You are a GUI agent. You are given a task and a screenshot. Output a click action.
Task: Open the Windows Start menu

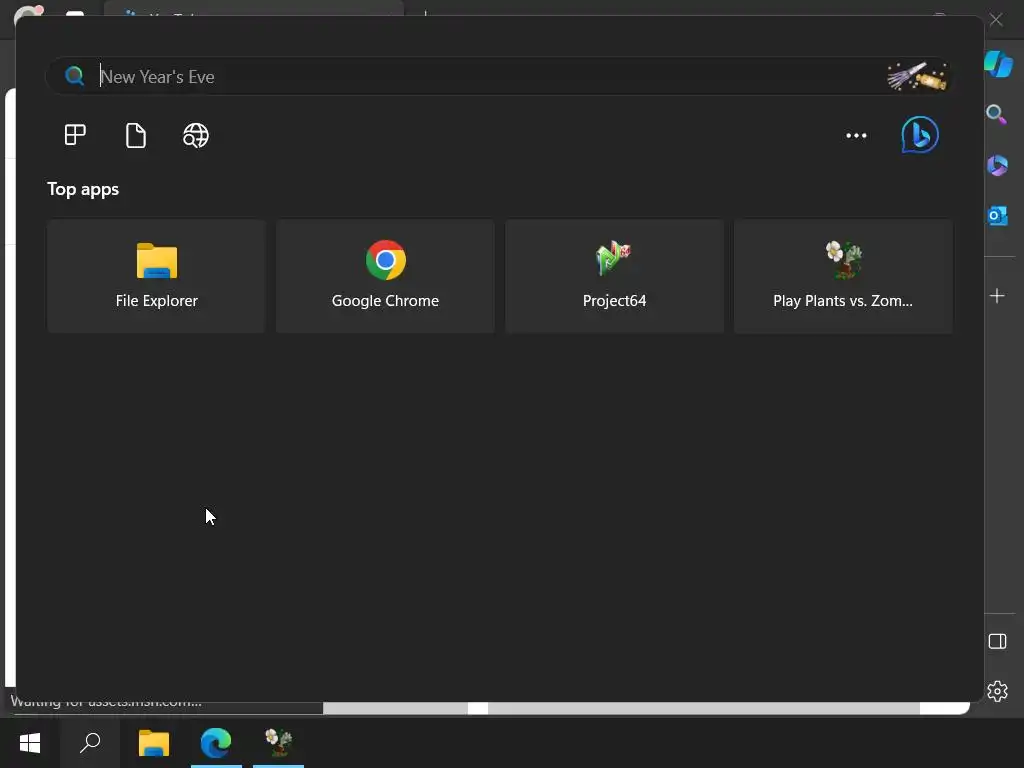click(30, 743)
